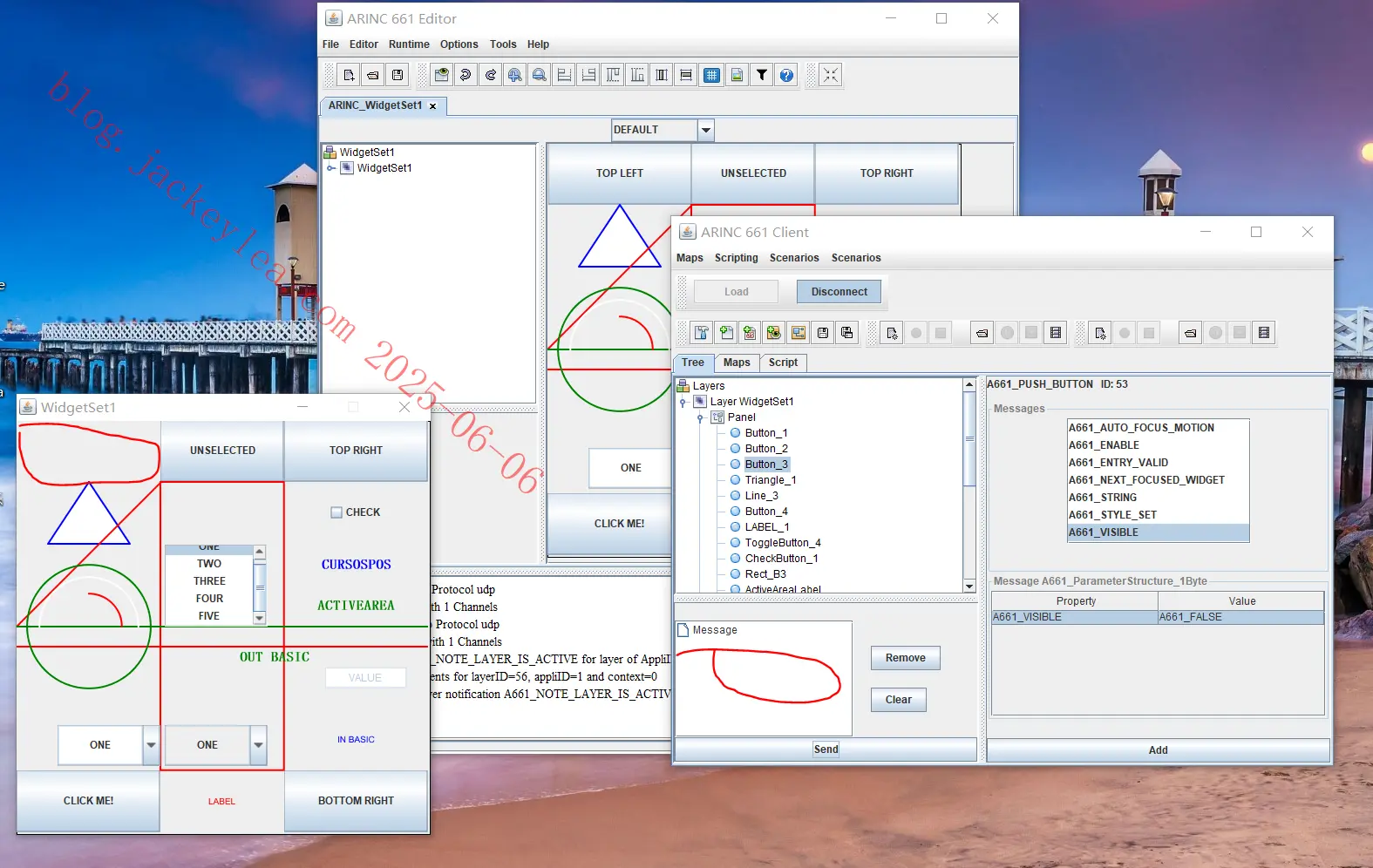Toggle the blue grid icon in Editor toolbar
Screen dimensions: 1373x868
712,75
